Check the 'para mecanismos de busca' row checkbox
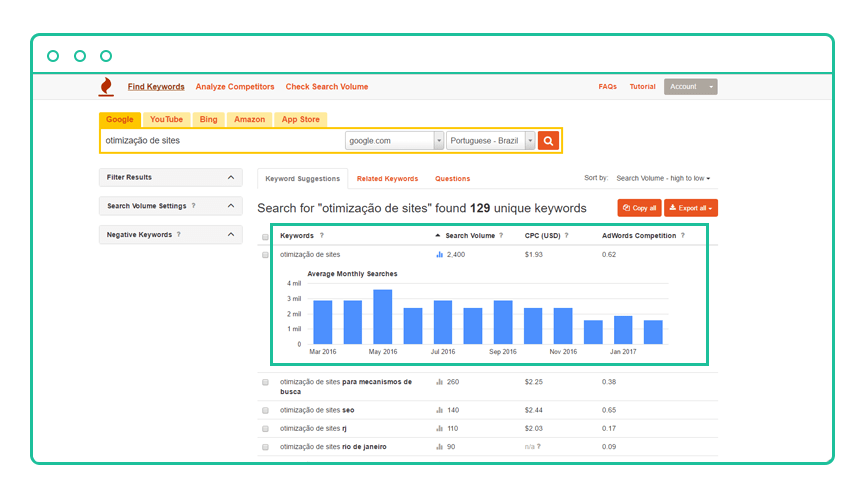 point(265,382)
